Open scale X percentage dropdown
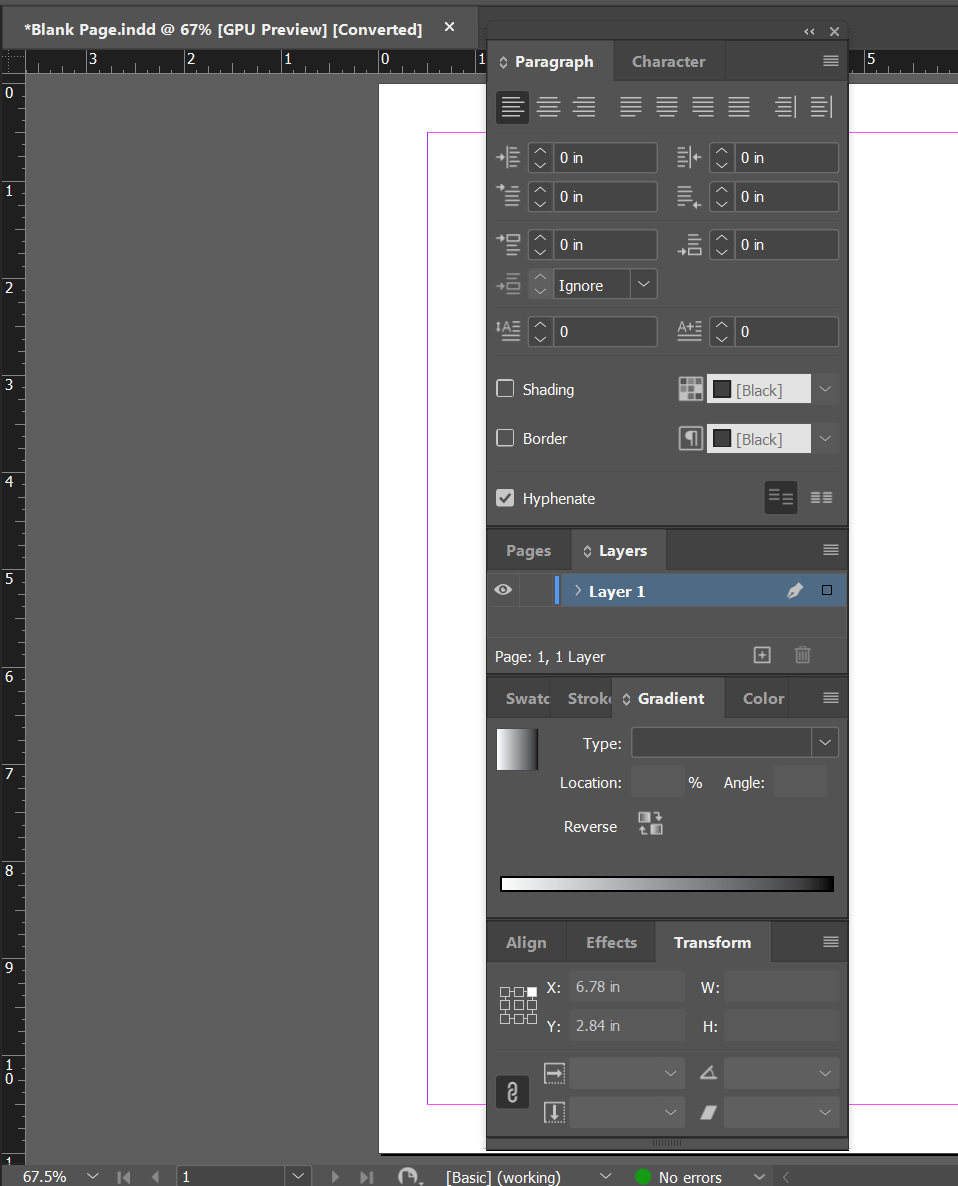The height and width of the screenshot is (1186, 958). pyautogui.click(x=670, y=1073)
